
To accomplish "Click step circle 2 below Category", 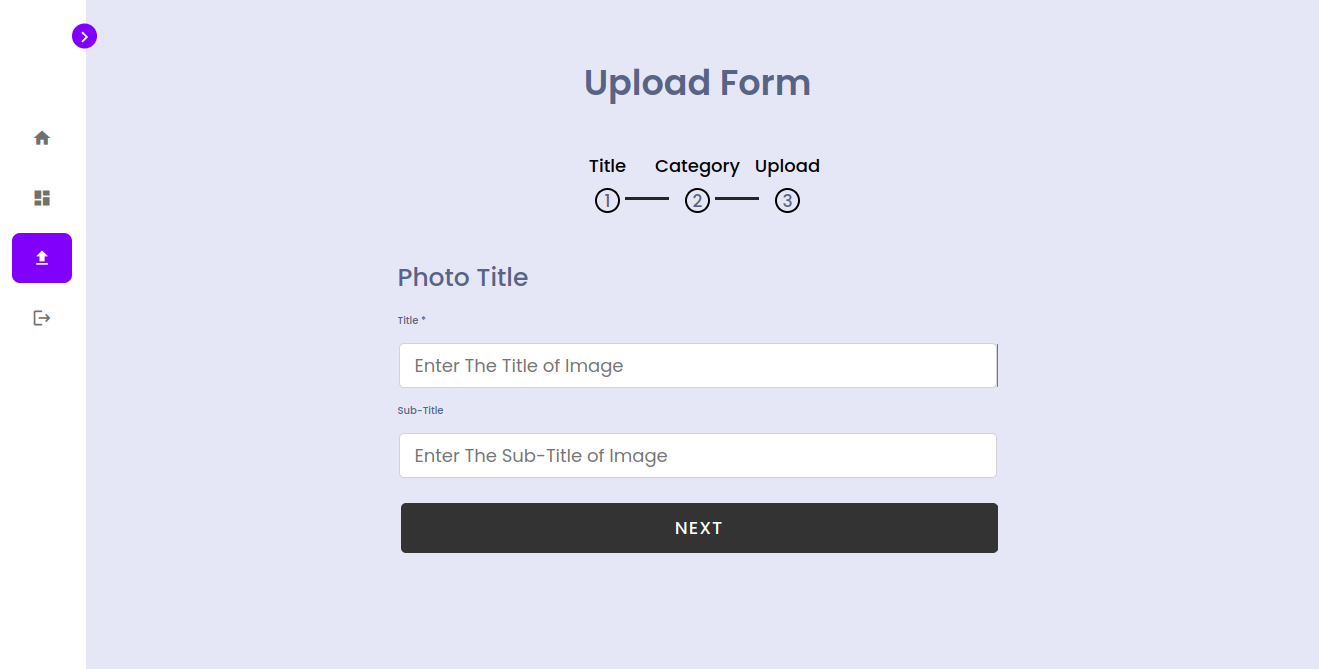I will point(697,200).
